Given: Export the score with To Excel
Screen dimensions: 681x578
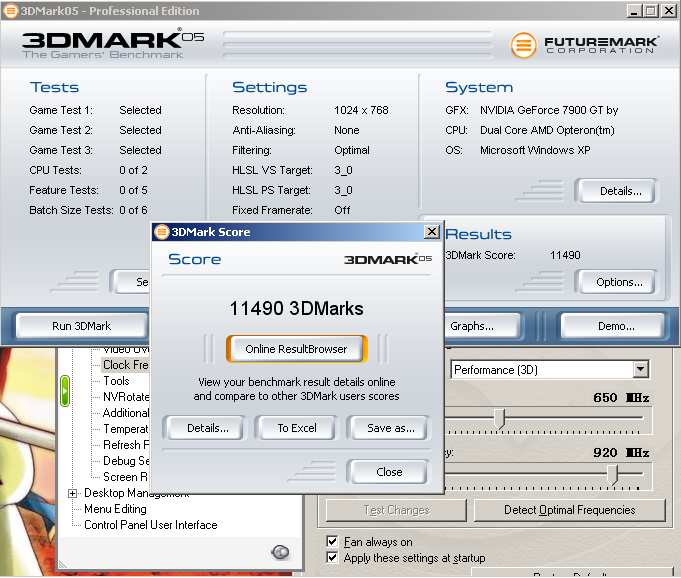Looking at the screenshot, I should tap(297, 428).
